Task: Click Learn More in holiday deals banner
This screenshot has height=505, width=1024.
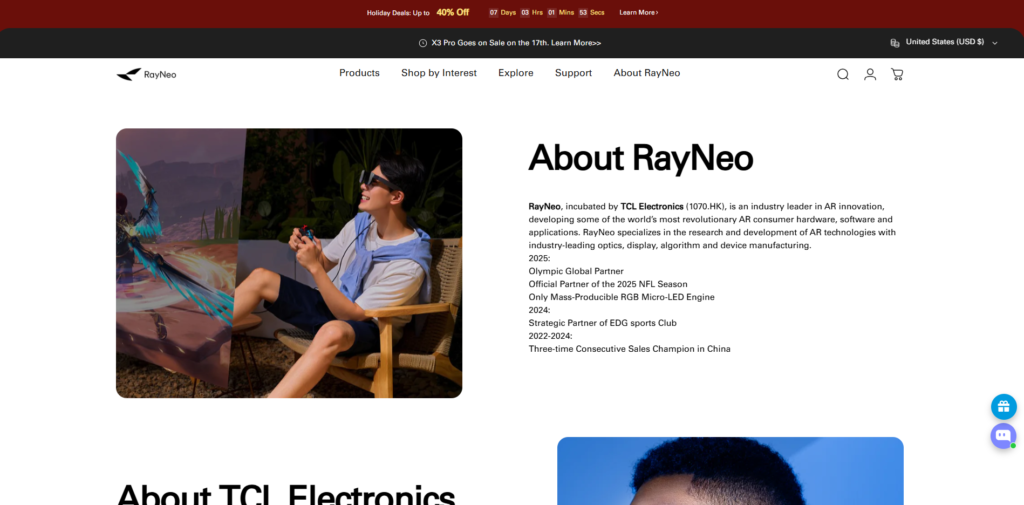Action: [639, 12]
